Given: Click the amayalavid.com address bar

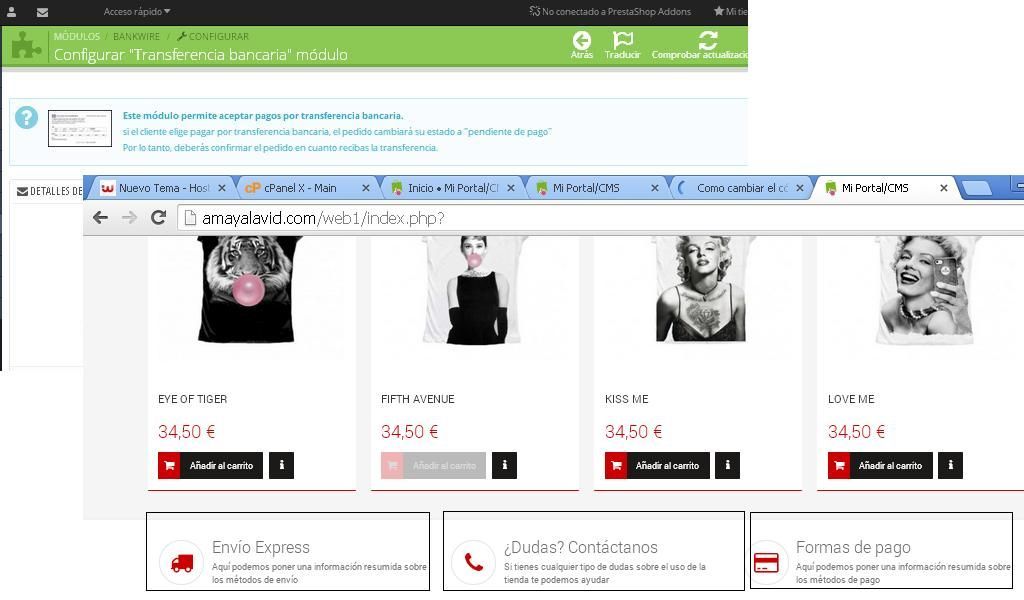Looking at the screenshot, I should tap(601, 218).
